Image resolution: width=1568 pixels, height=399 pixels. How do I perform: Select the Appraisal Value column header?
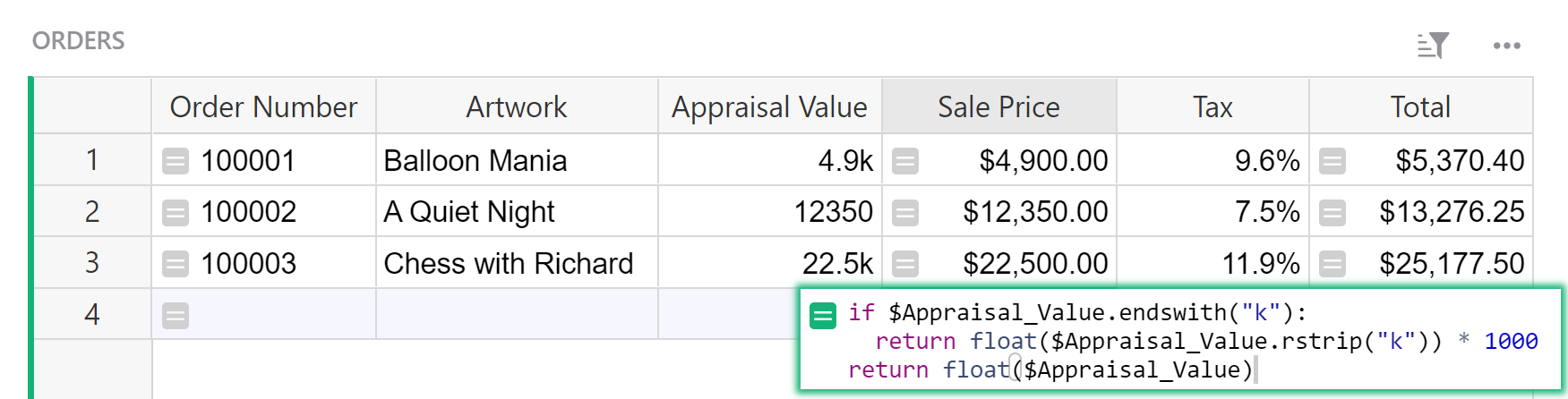769,106
